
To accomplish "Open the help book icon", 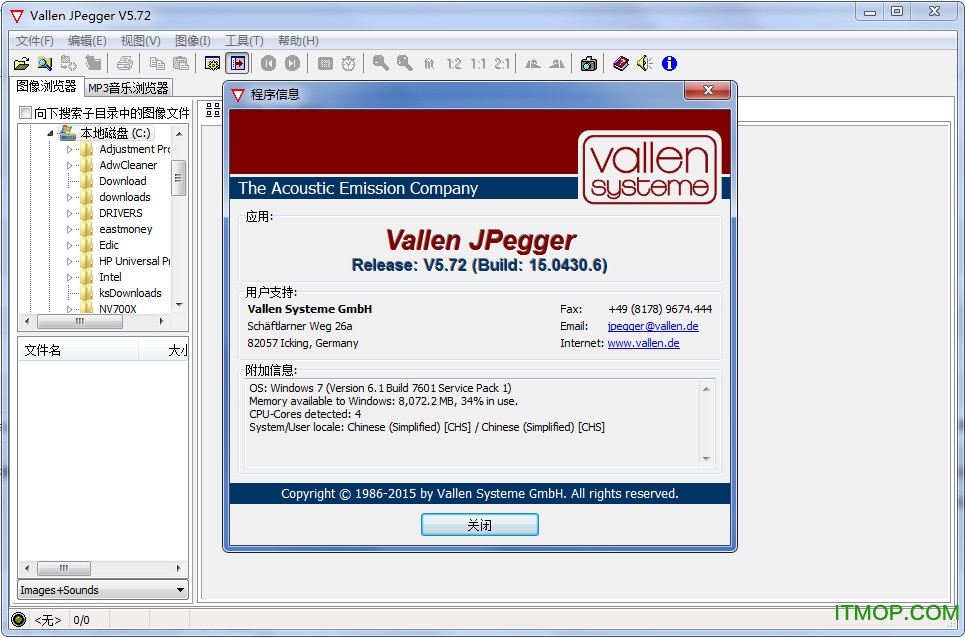I will pyautogui.click(x=622, y=63).
